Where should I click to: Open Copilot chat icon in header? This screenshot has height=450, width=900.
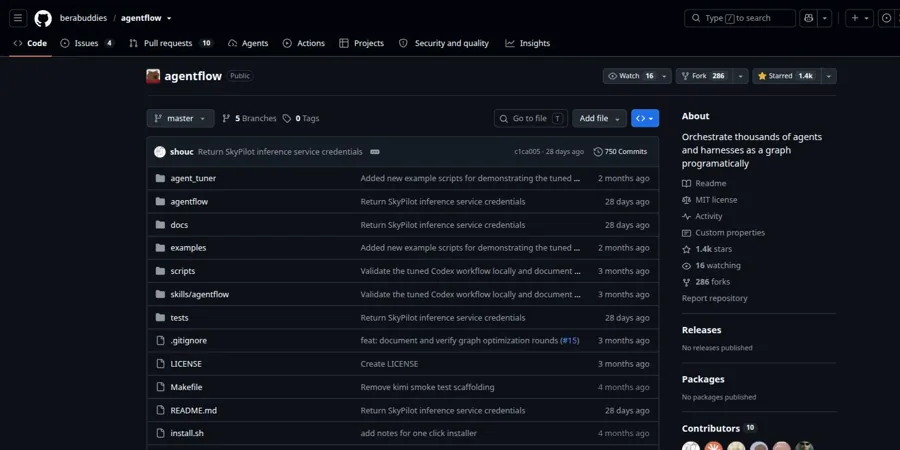[x=809, y=18]
